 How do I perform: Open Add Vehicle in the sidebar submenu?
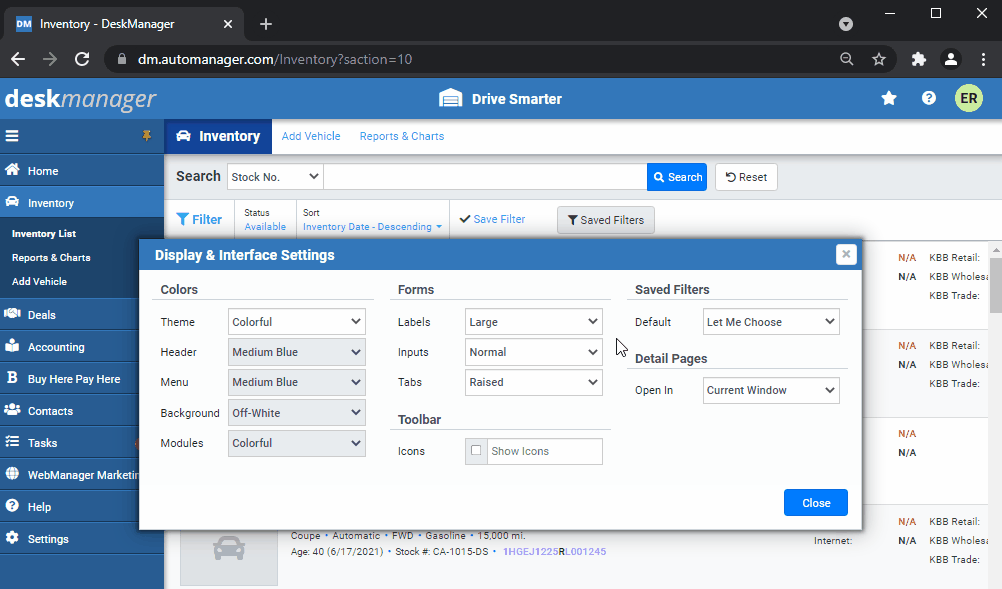pos(40,281)
